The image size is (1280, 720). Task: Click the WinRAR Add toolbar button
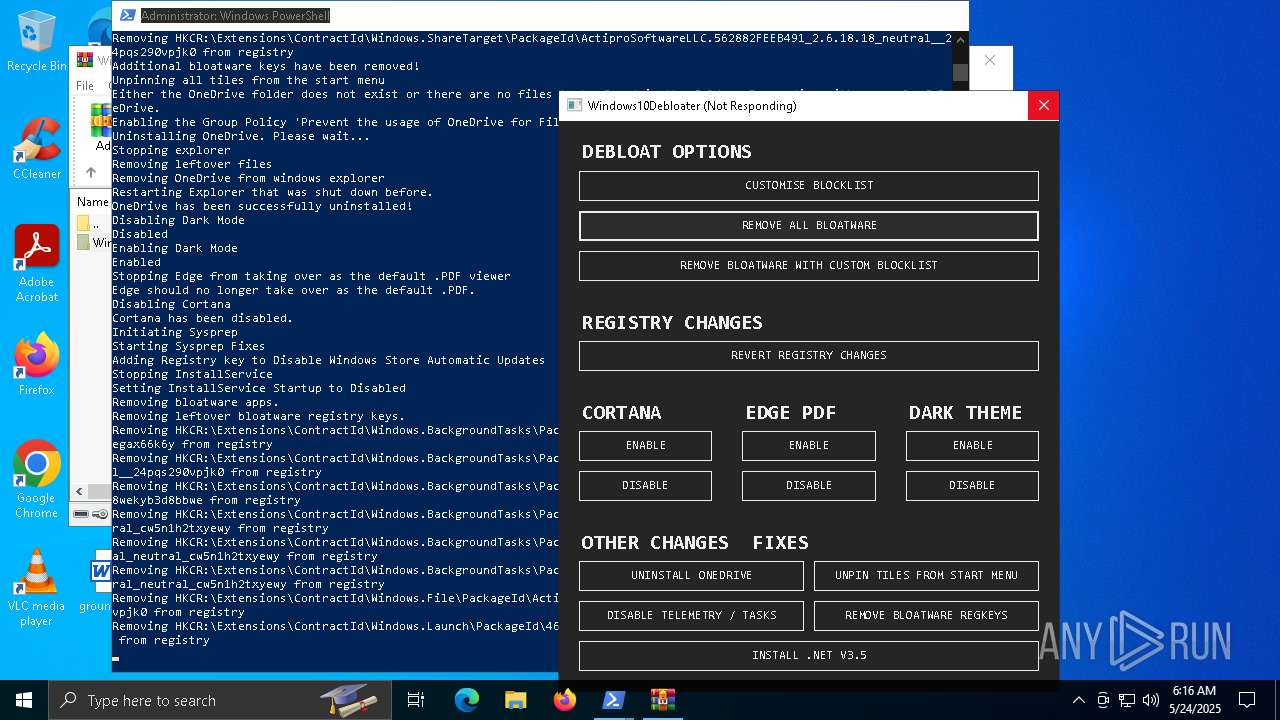tap(101, 128)
